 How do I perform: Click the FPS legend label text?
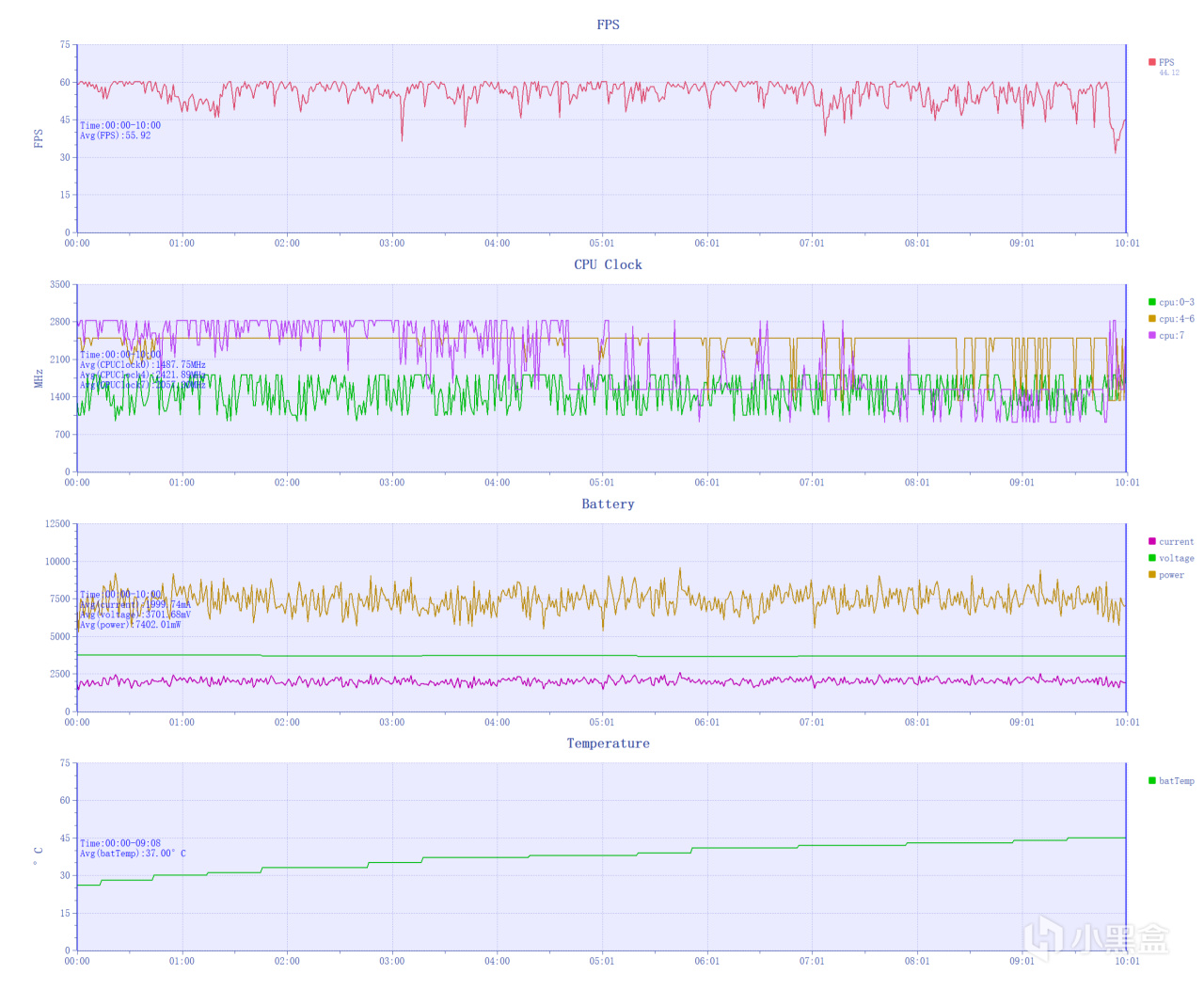click(x=1166, y=62)
